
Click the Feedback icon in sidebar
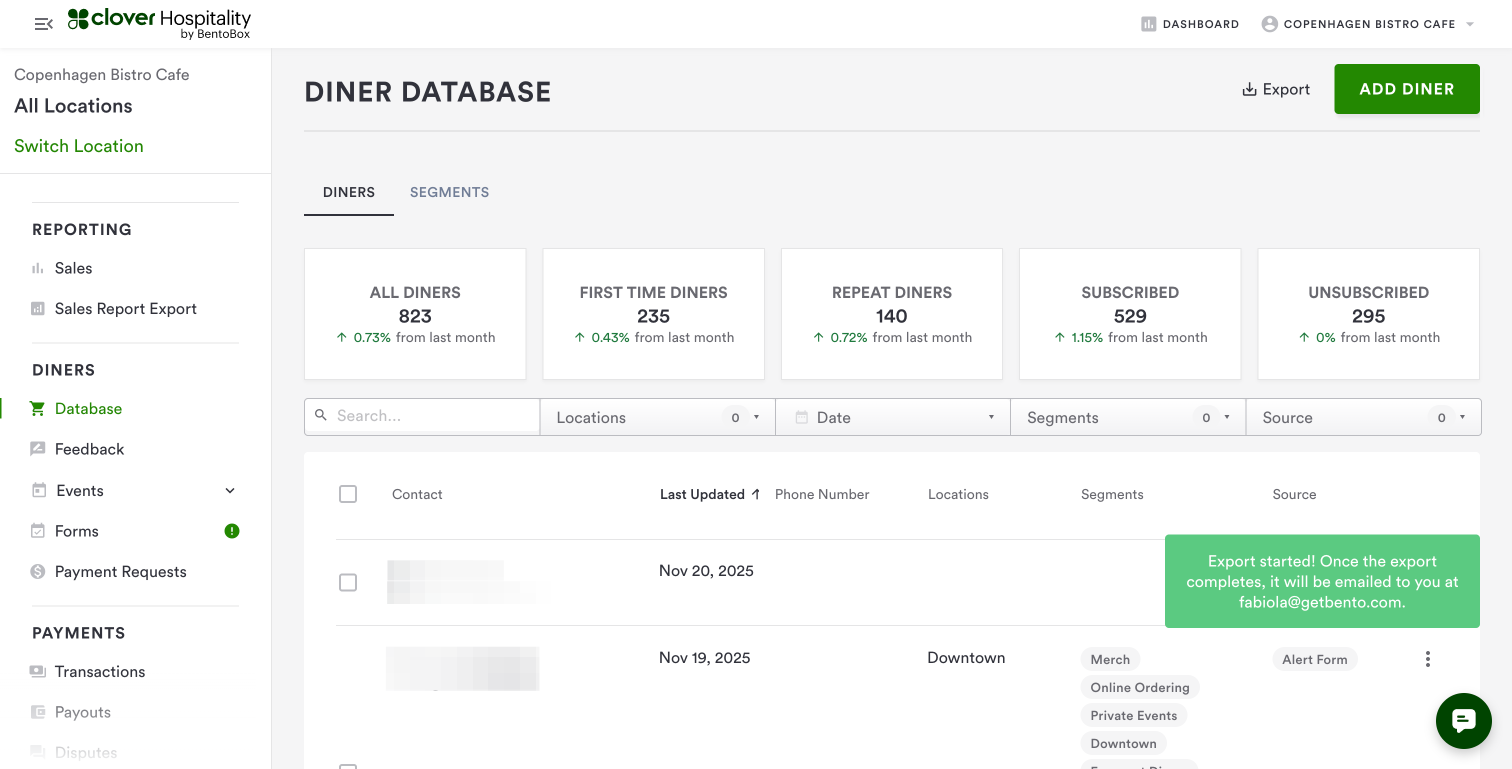point(38,449)
